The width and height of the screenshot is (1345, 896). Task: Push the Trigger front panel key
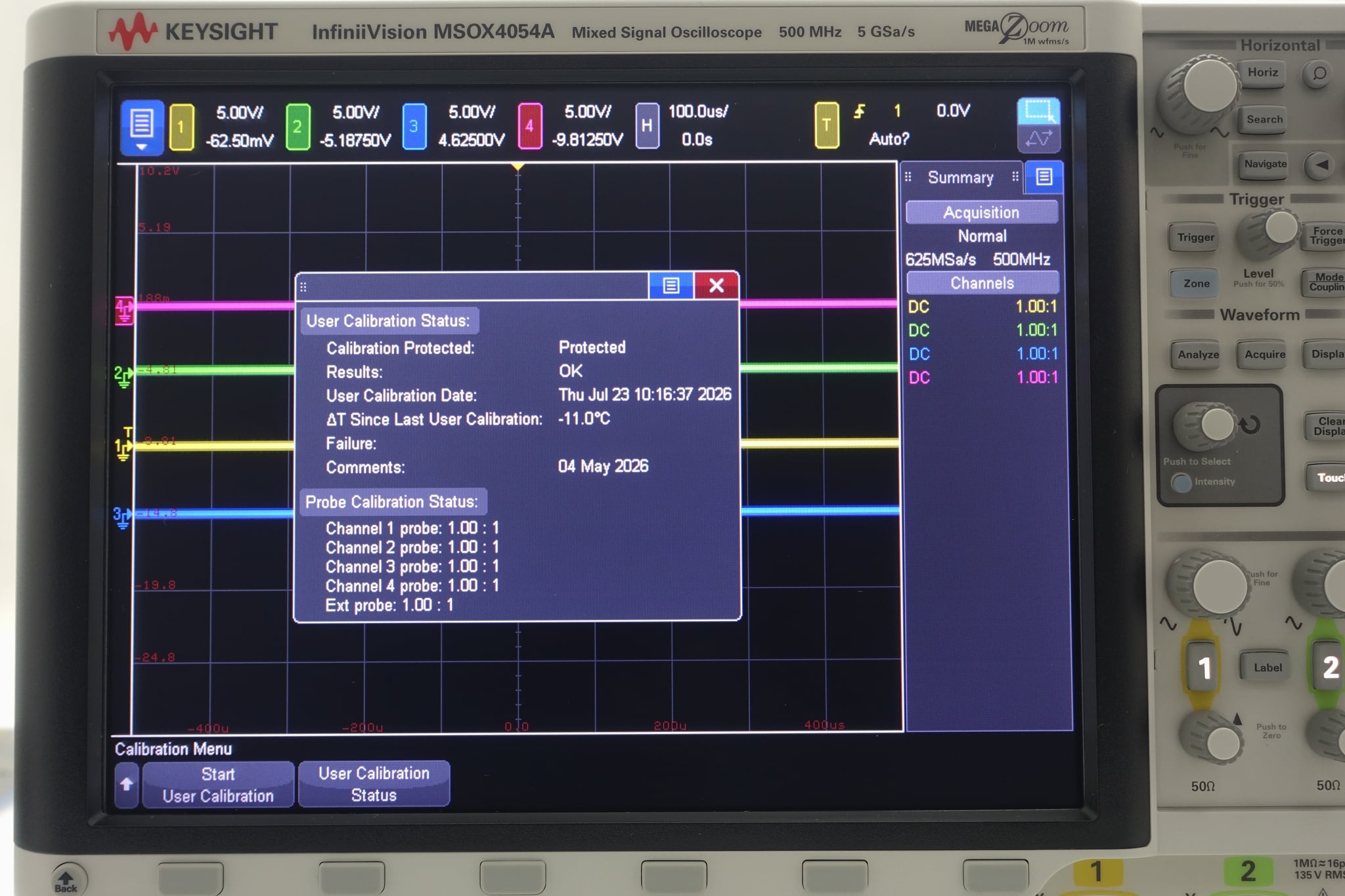pyautogui.click(x=1195, y=238)
